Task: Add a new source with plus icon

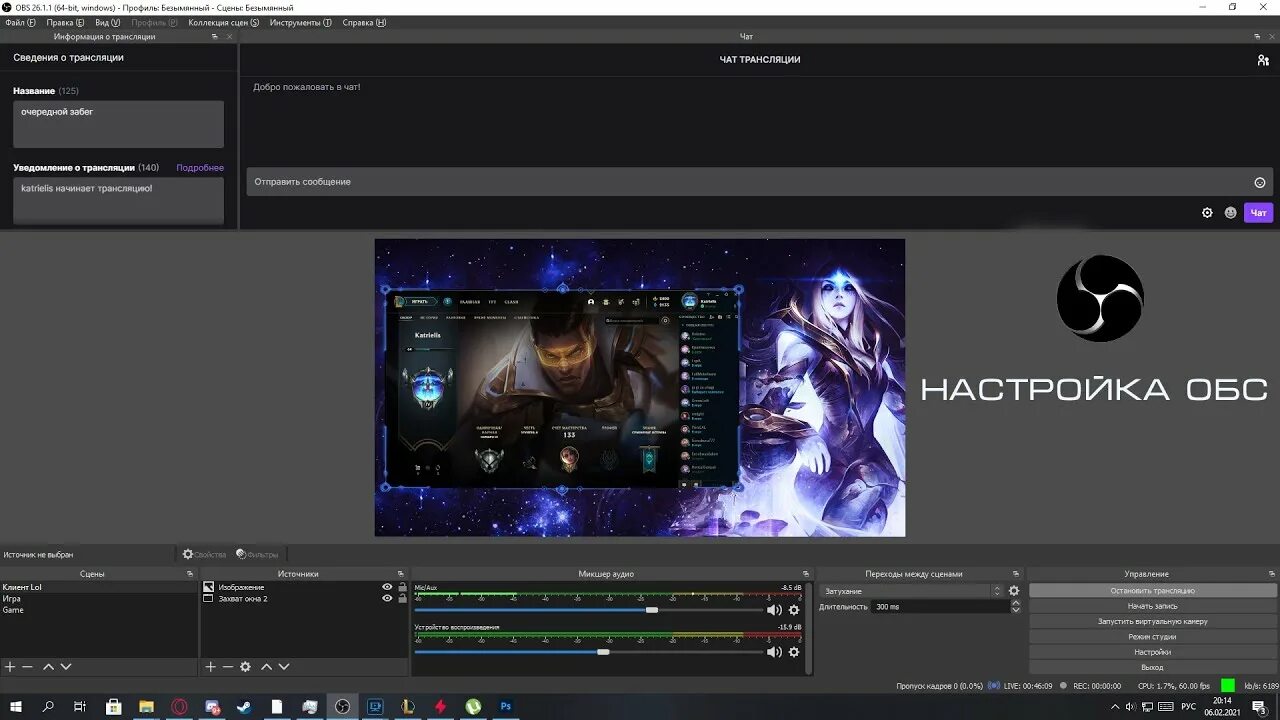Action: 210,667
